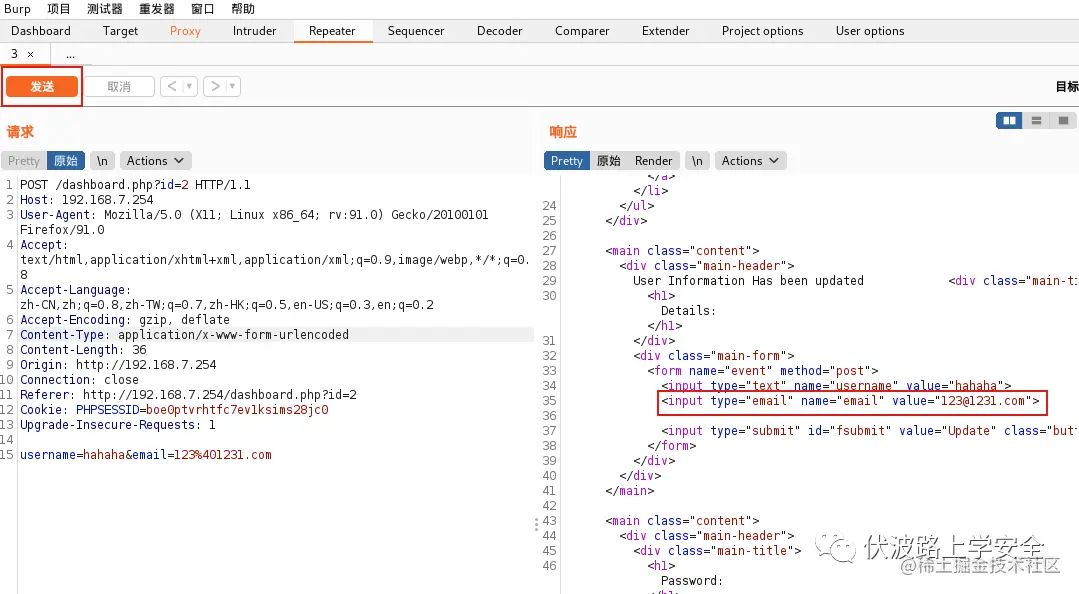The image size is (1079, 594).
Task: Click the panel divider drag handle dots
Action: pos(536,524)
